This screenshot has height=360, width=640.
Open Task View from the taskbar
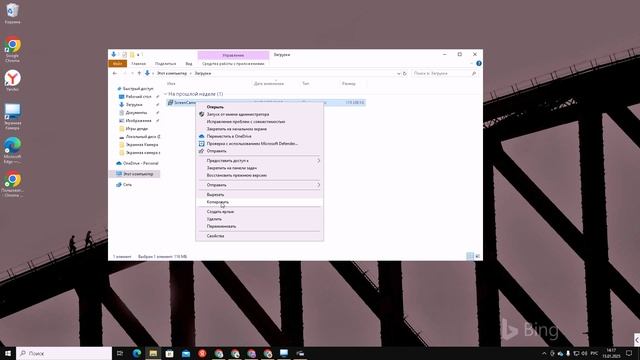click(120, 353)
